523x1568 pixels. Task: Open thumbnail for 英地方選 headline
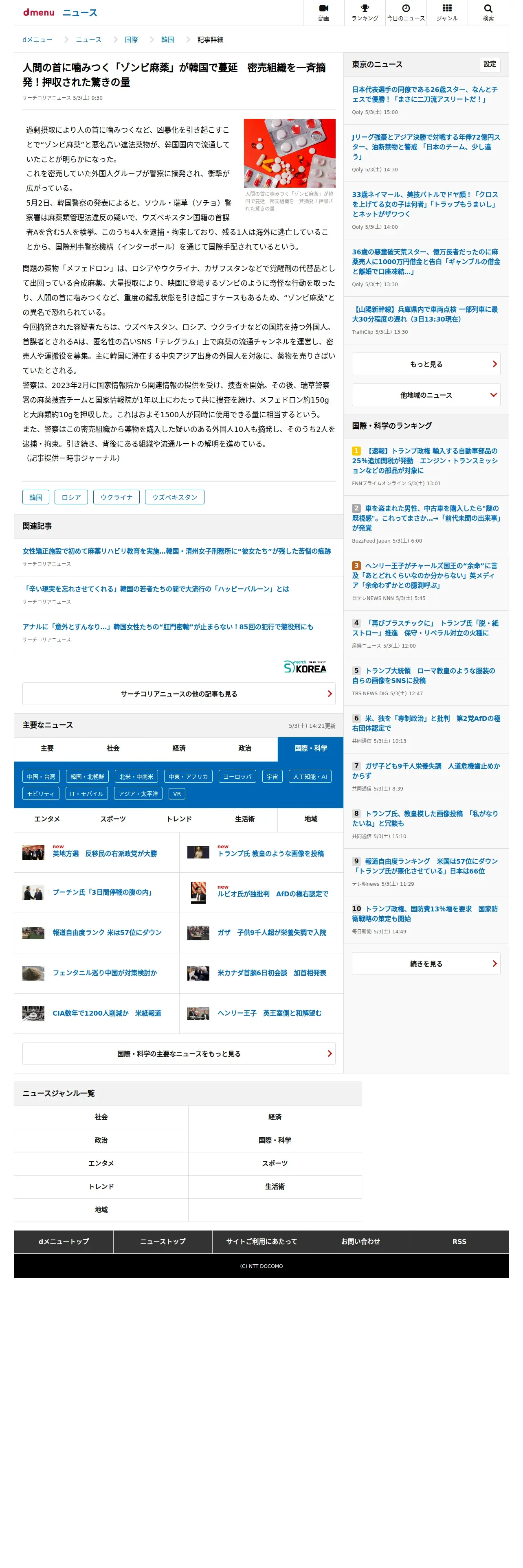click(x=33, y=852)
